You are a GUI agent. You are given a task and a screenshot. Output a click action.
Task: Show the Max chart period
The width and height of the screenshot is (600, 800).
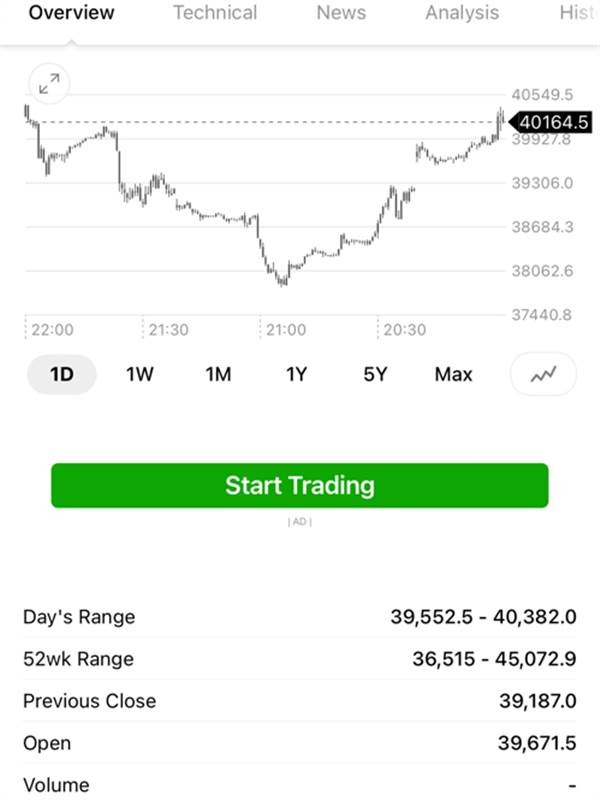(x=454, y=374)
